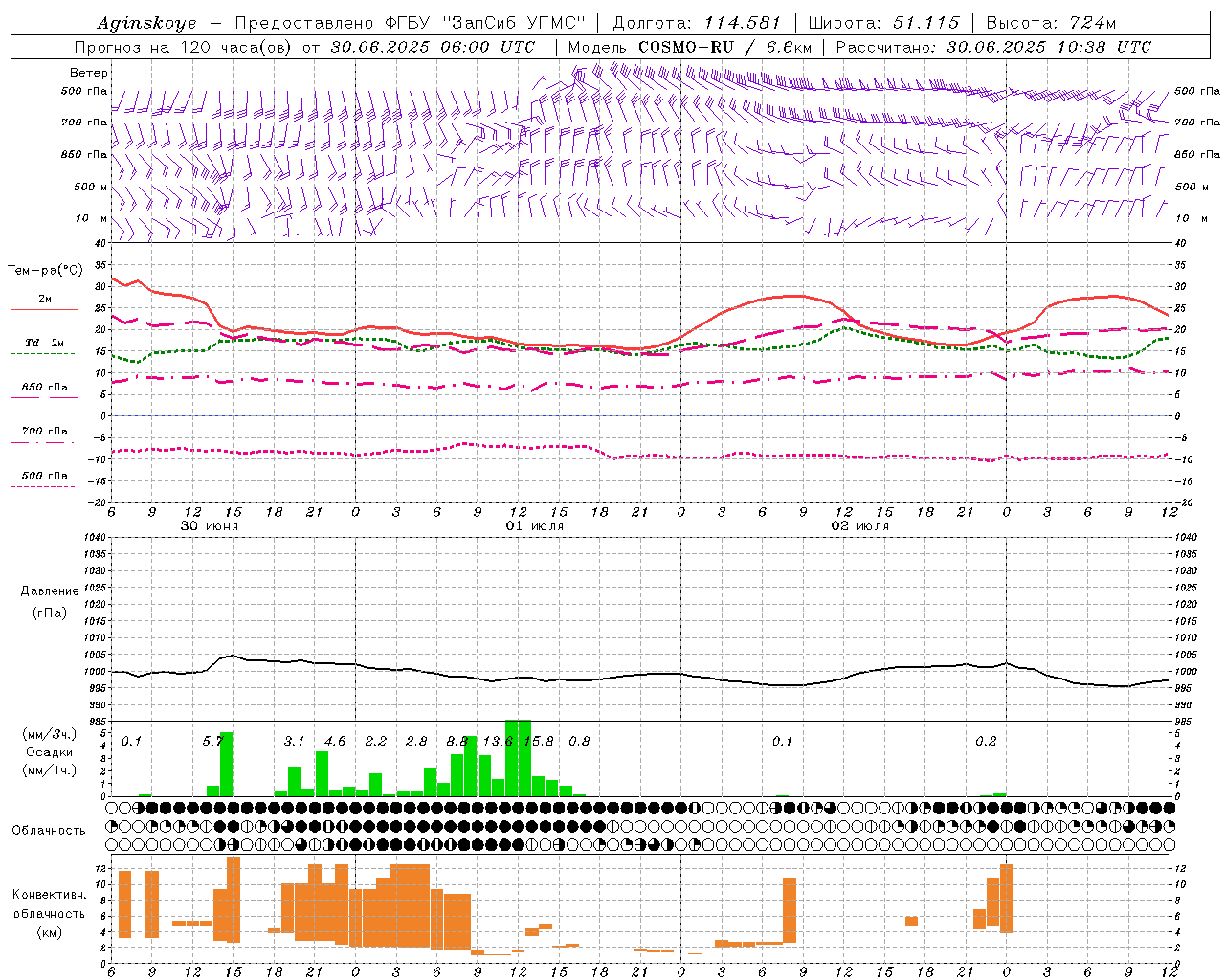Click the Долгота: 114.581 value

(697, 23)
